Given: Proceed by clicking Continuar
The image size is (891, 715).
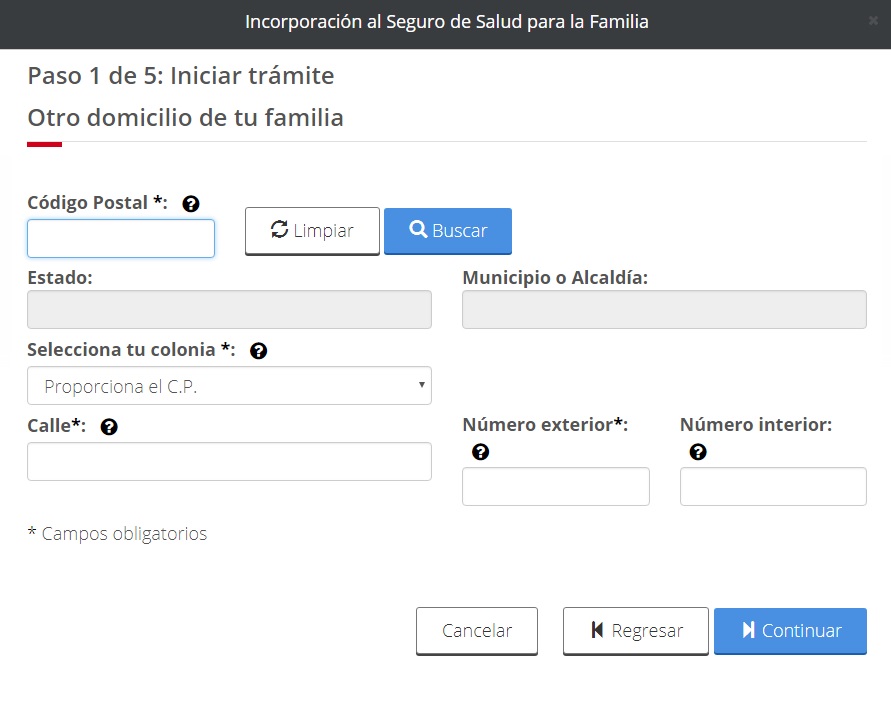Looking at the screenshot, I should point(790,631).
